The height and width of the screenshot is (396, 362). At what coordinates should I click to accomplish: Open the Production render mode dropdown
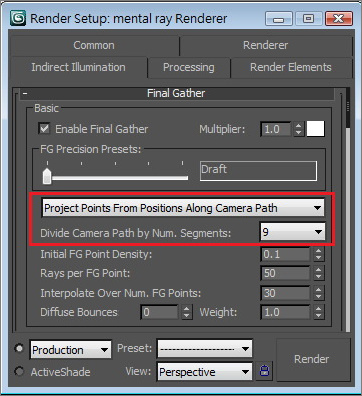(x=71, y=350)
